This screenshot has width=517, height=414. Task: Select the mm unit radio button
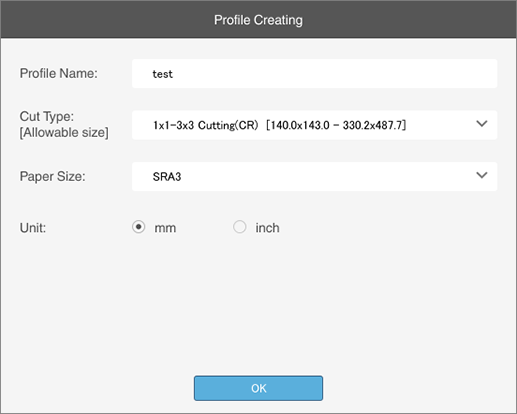click(138, 227)
